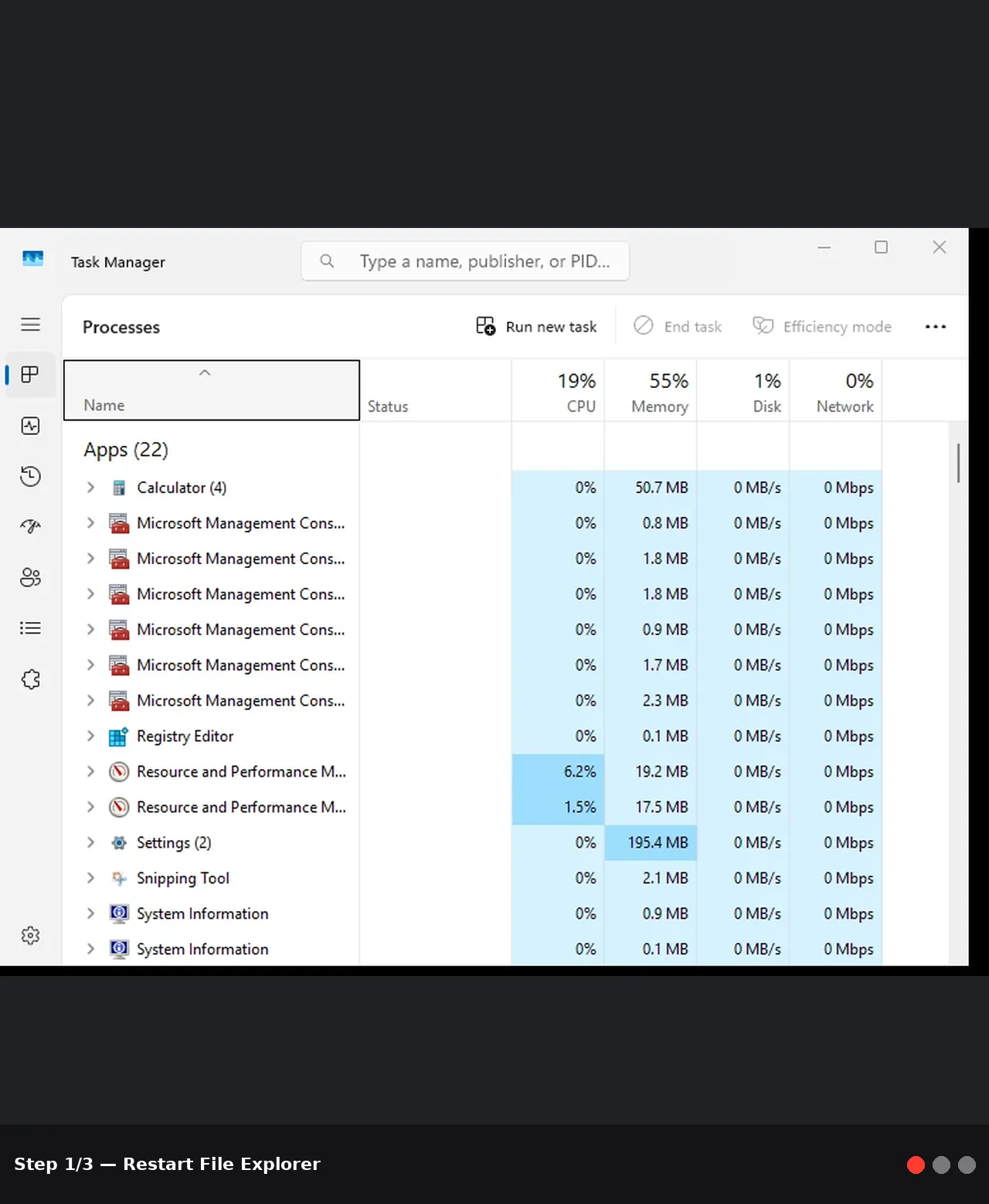This screenshot has height=1204, width=989.
Task: Click the End task button
Action: tap(678, 327)
